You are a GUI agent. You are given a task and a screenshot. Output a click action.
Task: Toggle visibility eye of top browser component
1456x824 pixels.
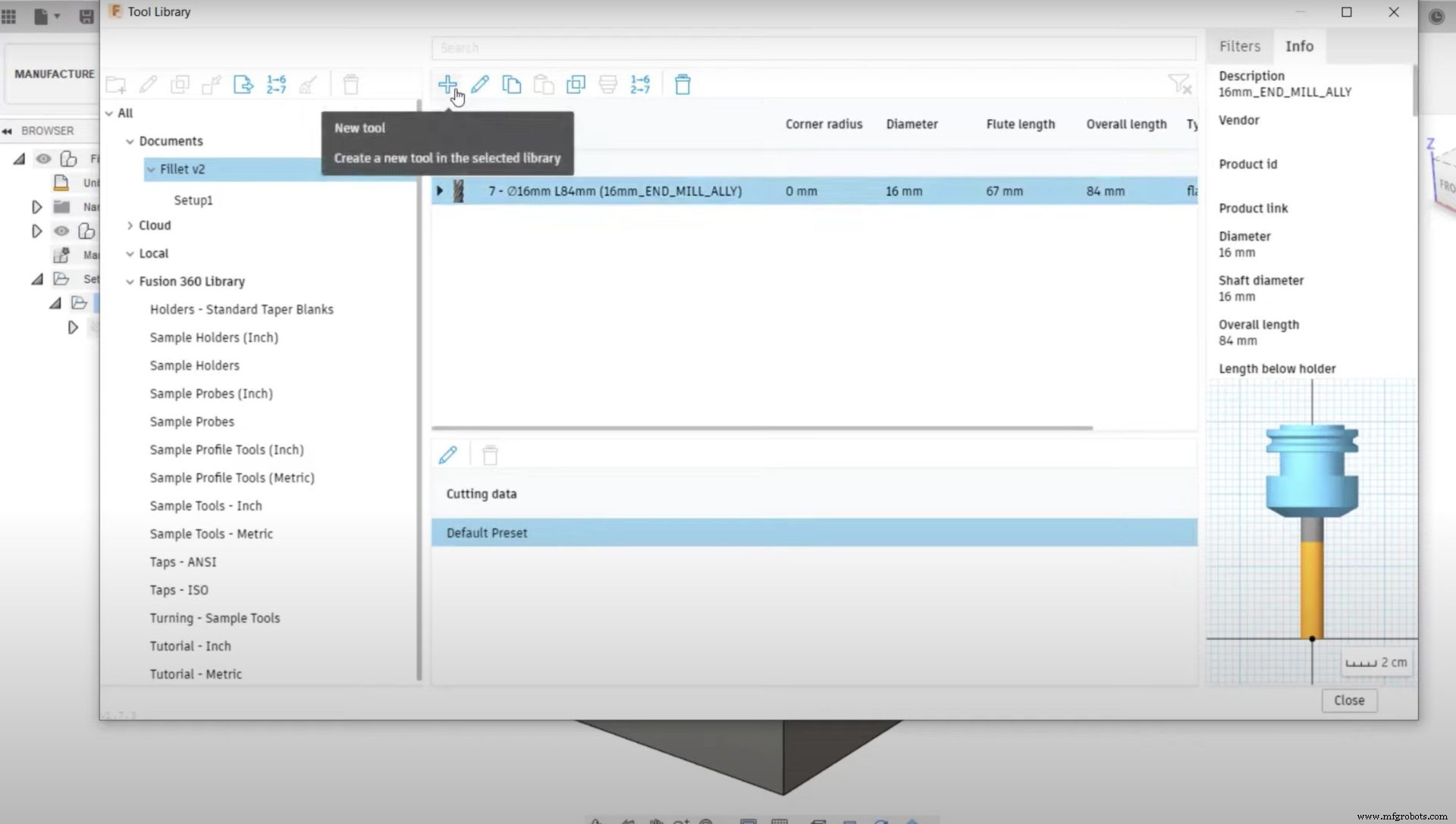[x=44, y=158]
